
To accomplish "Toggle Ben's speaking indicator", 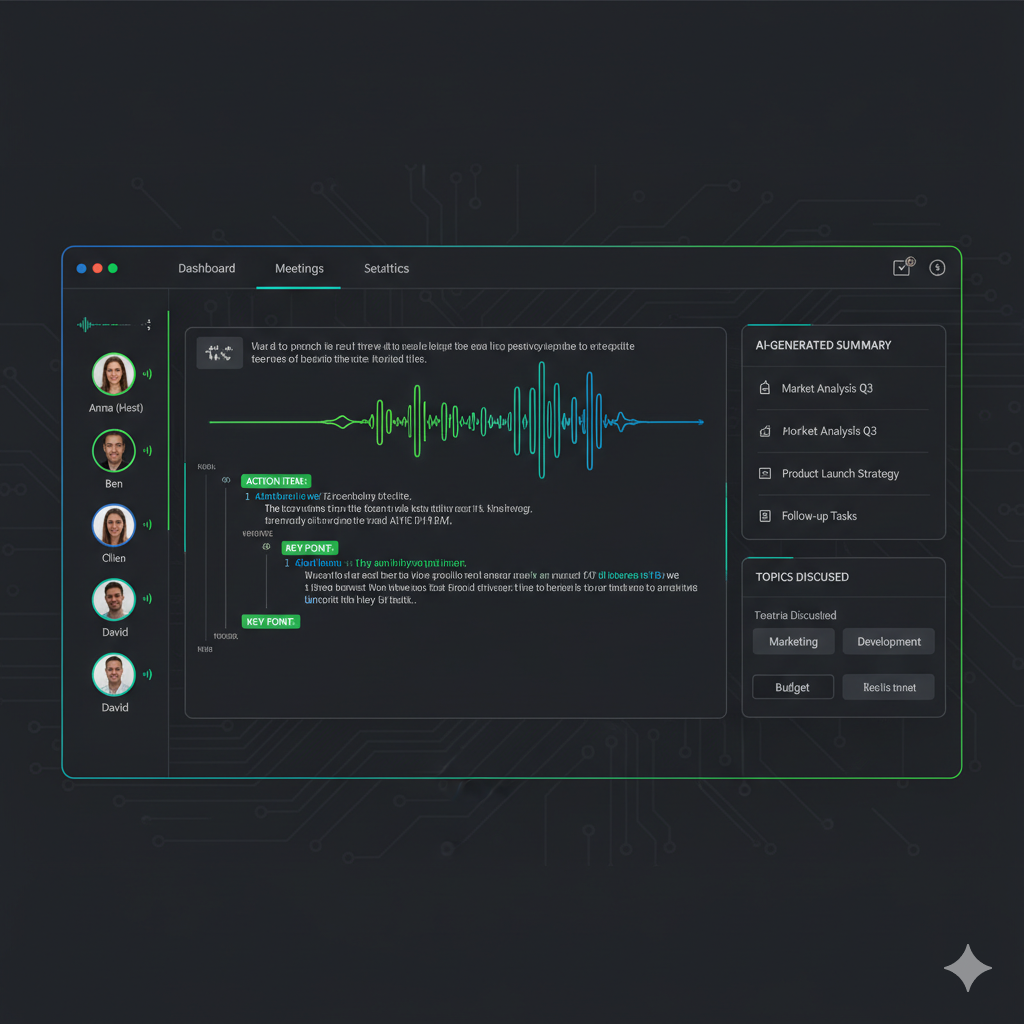I will point(146,448).
